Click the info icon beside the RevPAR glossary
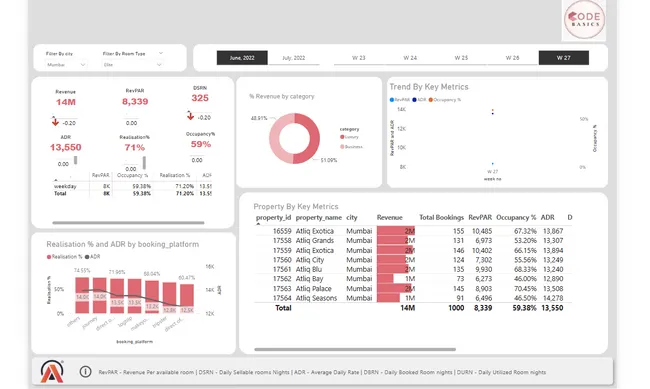Screen dimensions: 650x389 click(x=85, y=372)
